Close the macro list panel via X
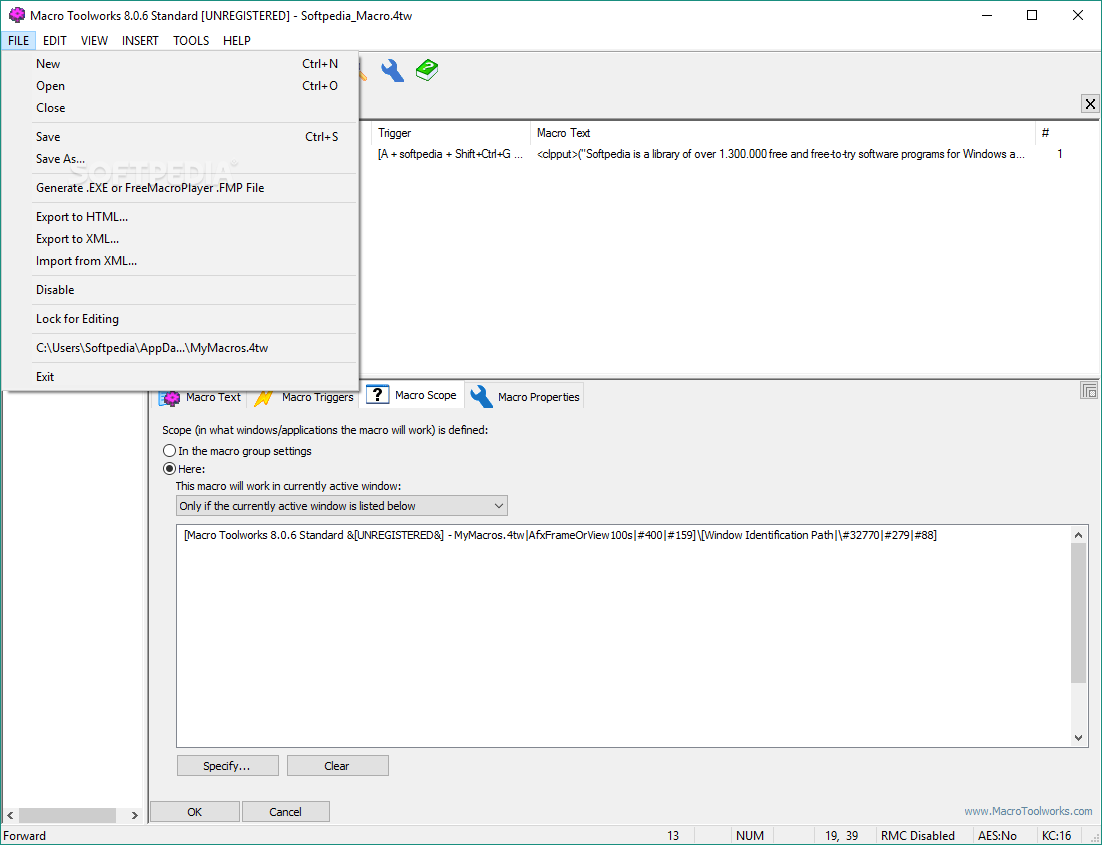The image size is (1102, 845). [x=1089, y=104]
